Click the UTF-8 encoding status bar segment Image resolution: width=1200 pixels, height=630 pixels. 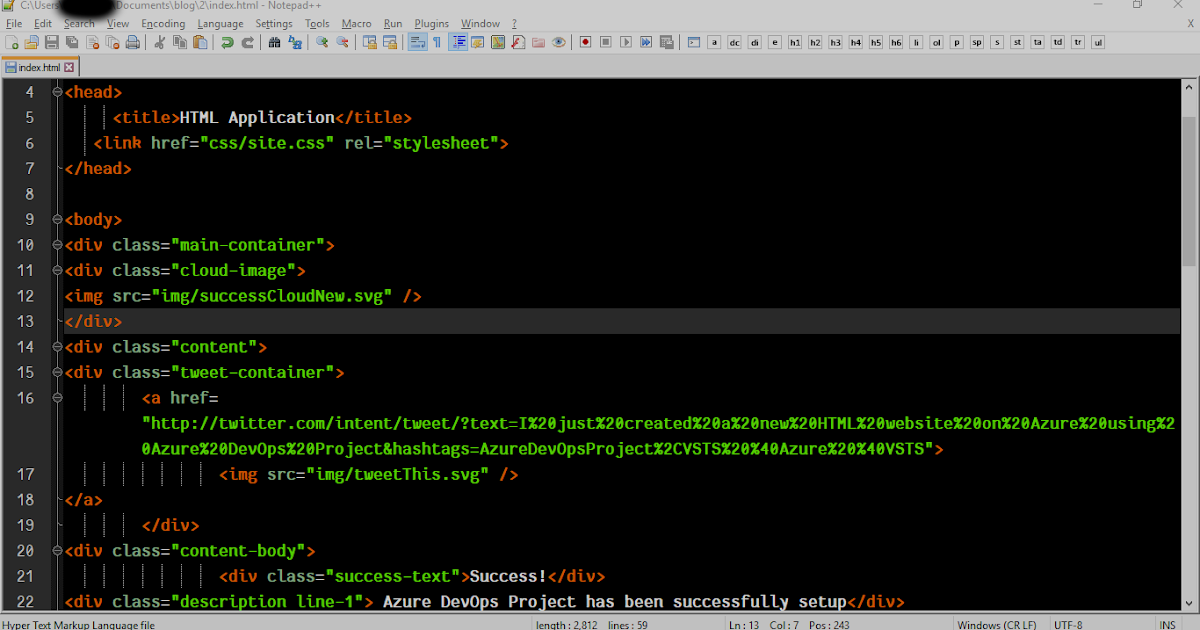coord(1069,623)
